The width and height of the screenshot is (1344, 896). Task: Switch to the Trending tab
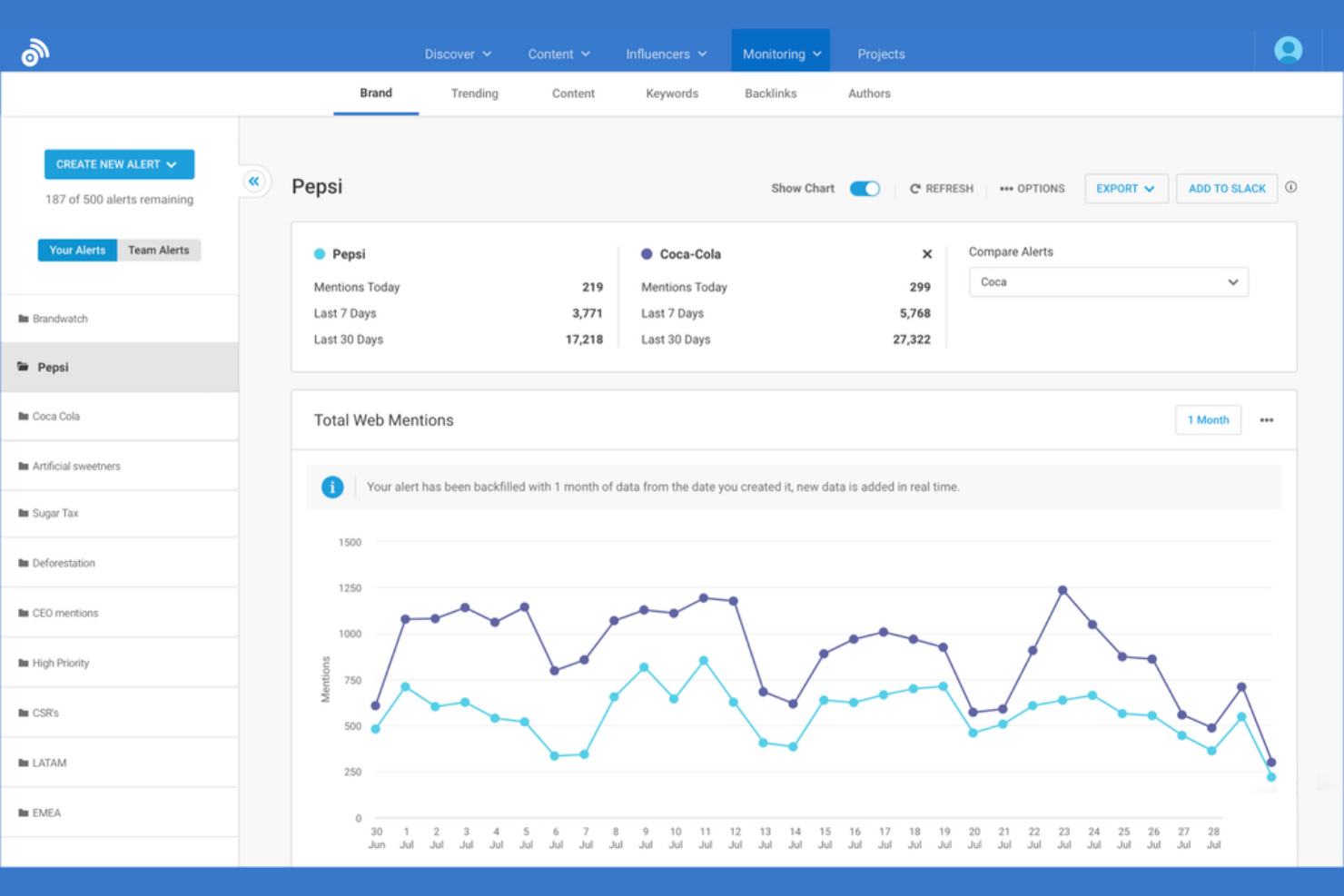point(474,94)
